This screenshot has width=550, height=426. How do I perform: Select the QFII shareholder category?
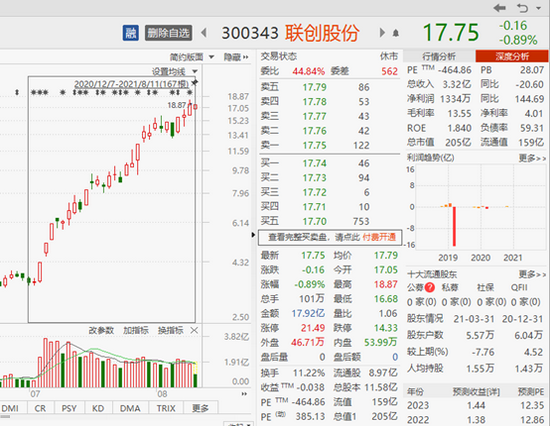[519, 288]
